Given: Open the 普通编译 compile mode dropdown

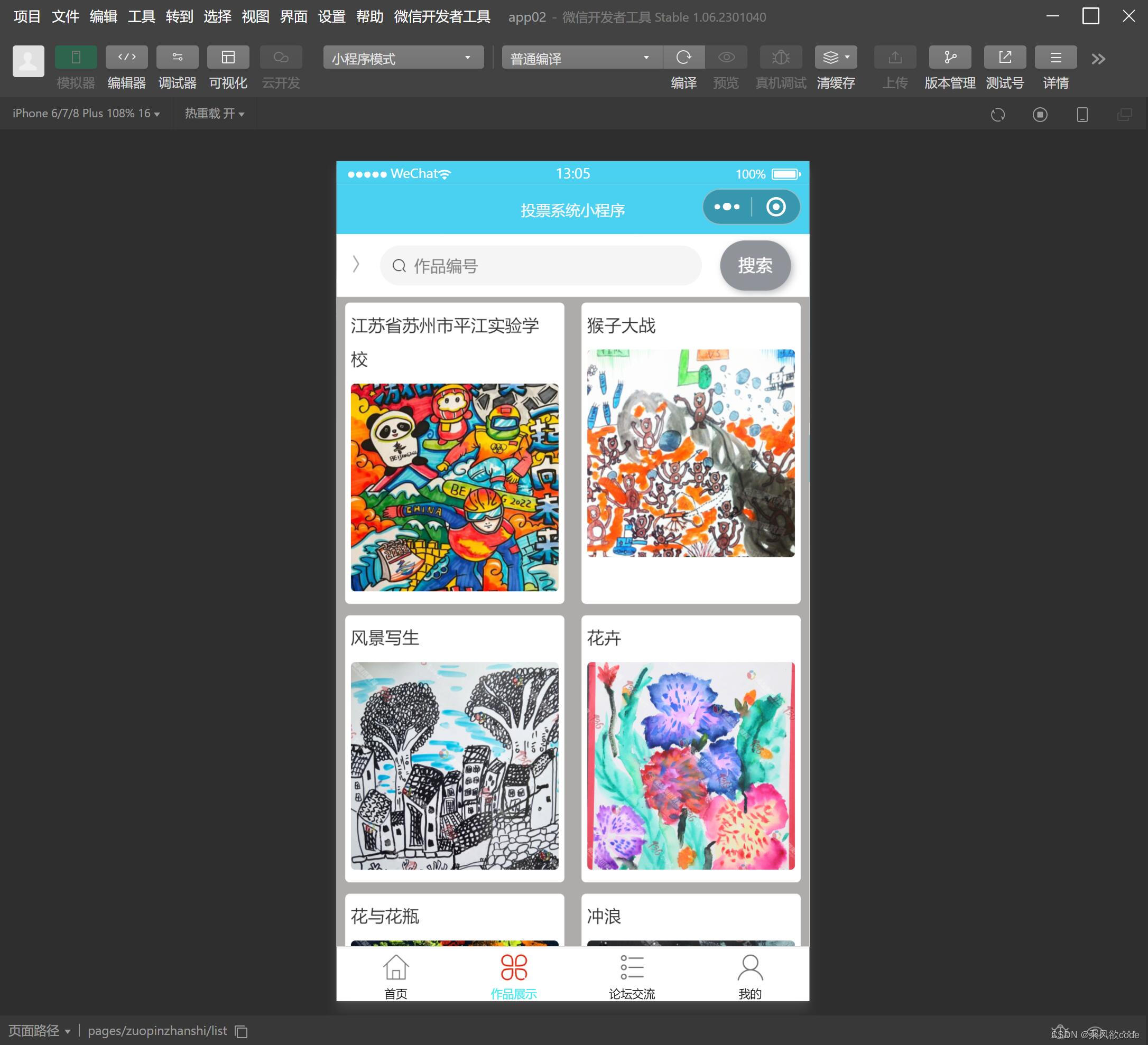Looking at the screenshot, I should coord(580,58).
